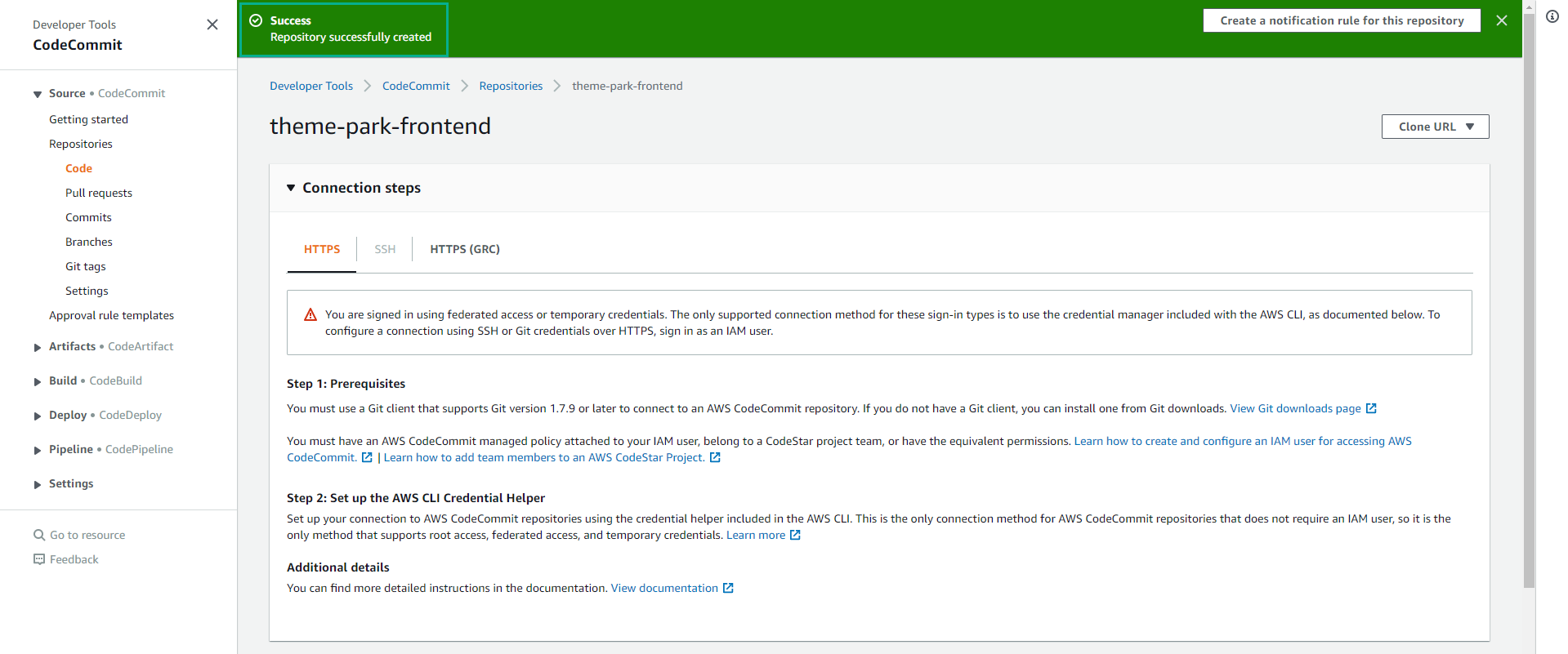1568x654 pixels.
Task: Collapse the Source CodeCommit section
Action: pyautogui.click(x=38, y=94)
